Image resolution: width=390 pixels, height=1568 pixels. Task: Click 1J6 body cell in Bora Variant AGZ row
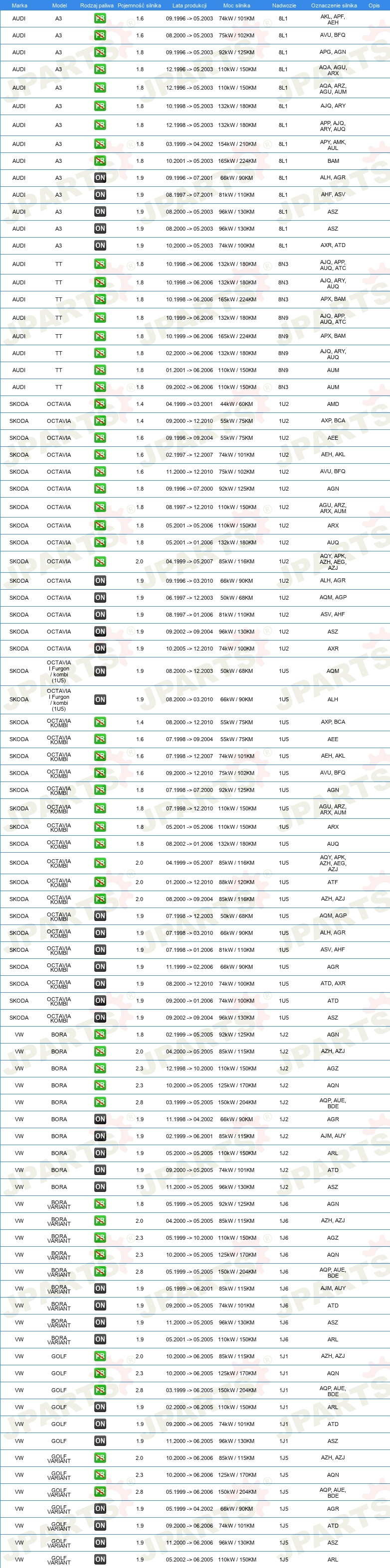pos(284,1237)
